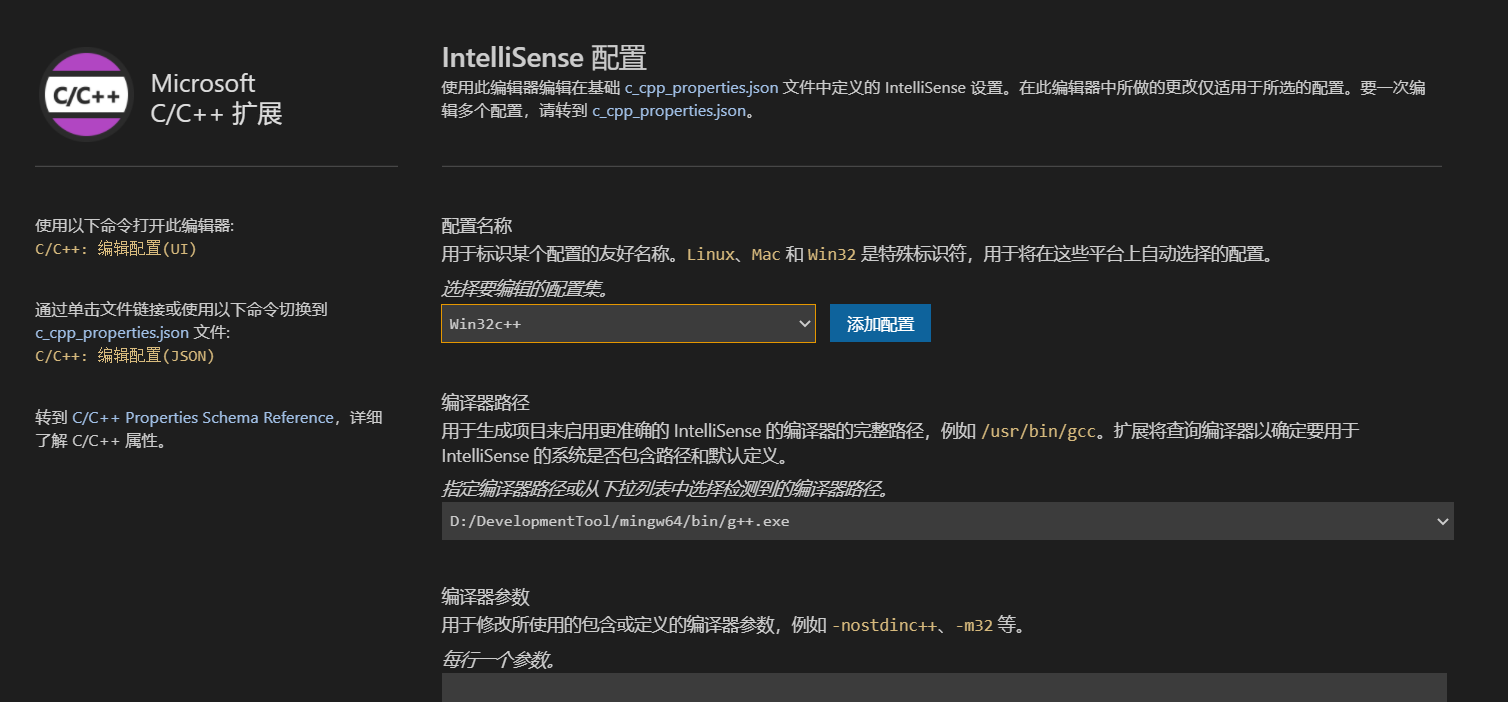The width and height of the screenshot is (1508, 702).
Task: Click the 编译器路径 section label
Action: pyautogui.click(x=486, y=402)
